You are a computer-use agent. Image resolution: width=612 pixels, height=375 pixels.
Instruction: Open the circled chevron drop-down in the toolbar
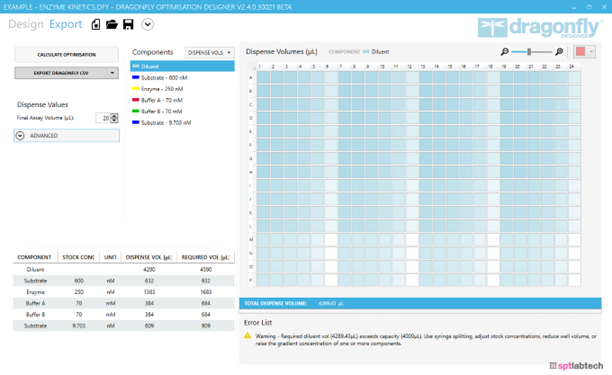tap(148, 25)
